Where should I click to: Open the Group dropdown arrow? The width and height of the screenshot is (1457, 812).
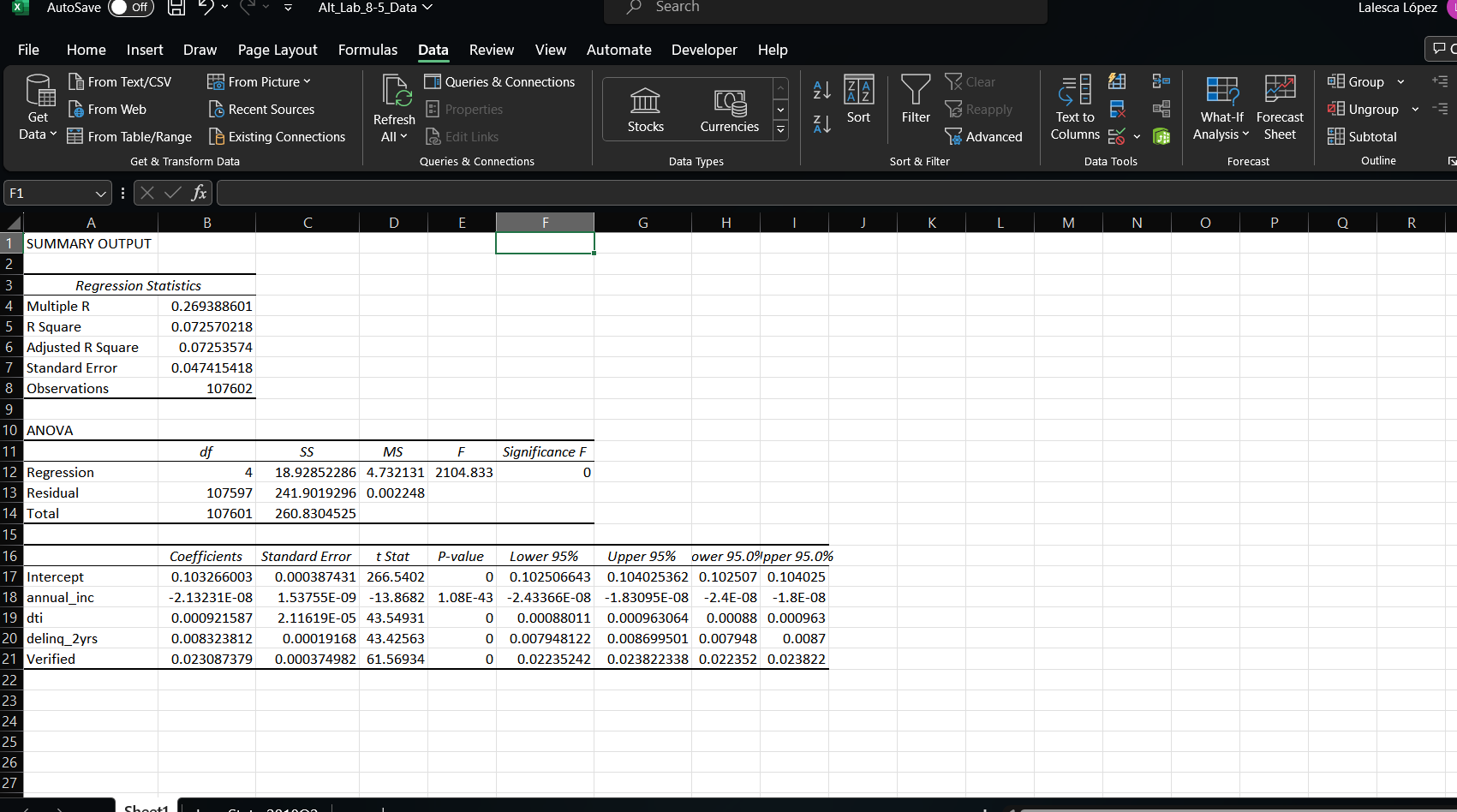click(1400, 81)
